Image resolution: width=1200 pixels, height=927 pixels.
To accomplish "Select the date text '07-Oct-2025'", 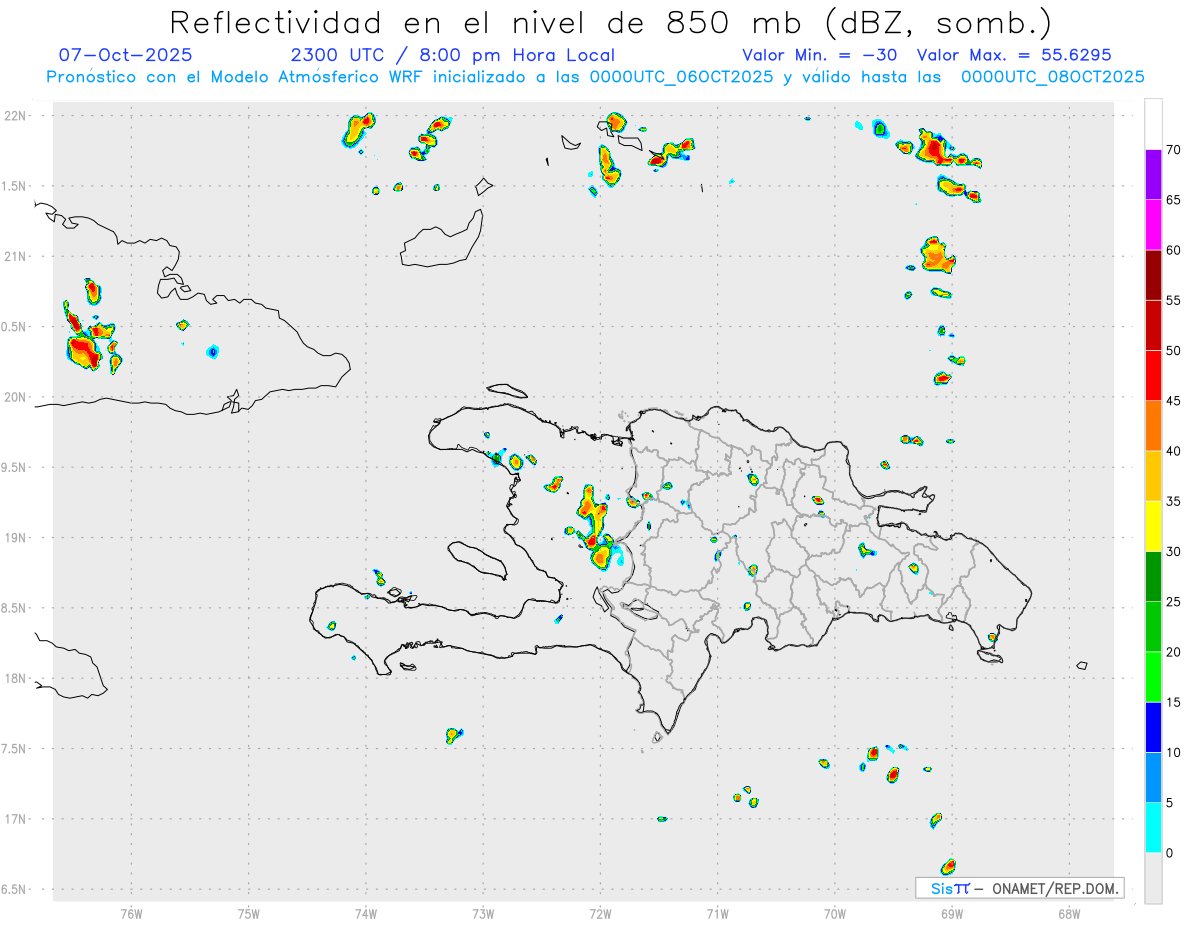I will click(x=126, y=55).
